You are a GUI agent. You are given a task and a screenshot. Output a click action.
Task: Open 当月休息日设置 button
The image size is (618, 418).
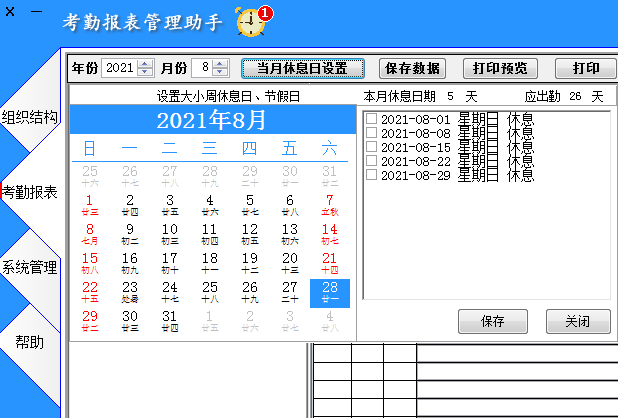tap(302, 69)
